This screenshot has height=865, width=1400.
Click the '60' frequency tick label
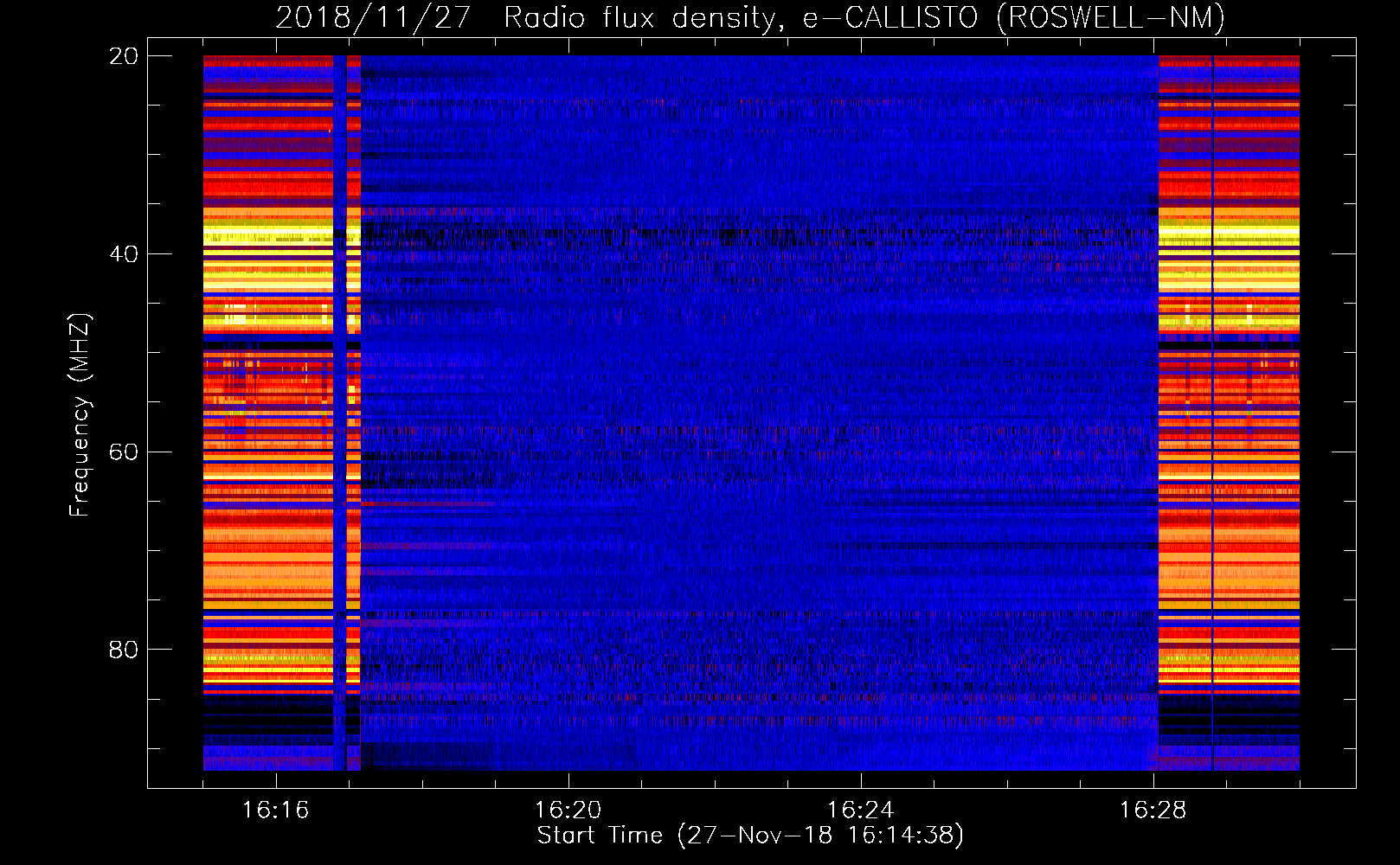[x=124, y=452]
